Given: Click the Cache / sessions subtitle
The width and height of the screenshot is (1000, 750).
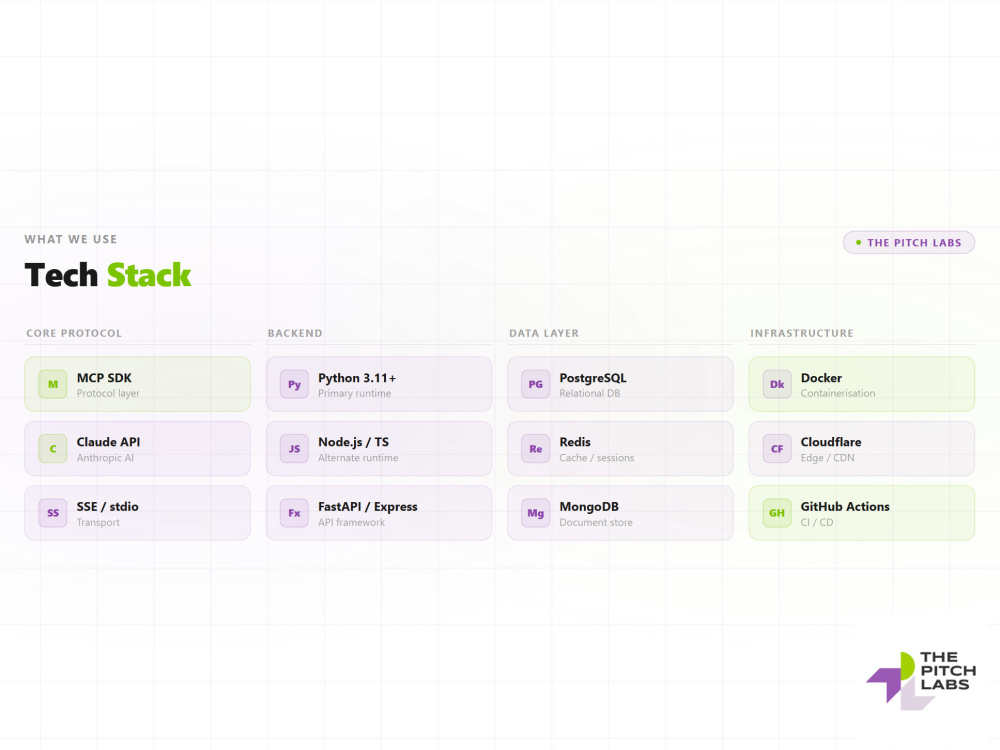Looking at the screenshot, I should pos(597,458).
